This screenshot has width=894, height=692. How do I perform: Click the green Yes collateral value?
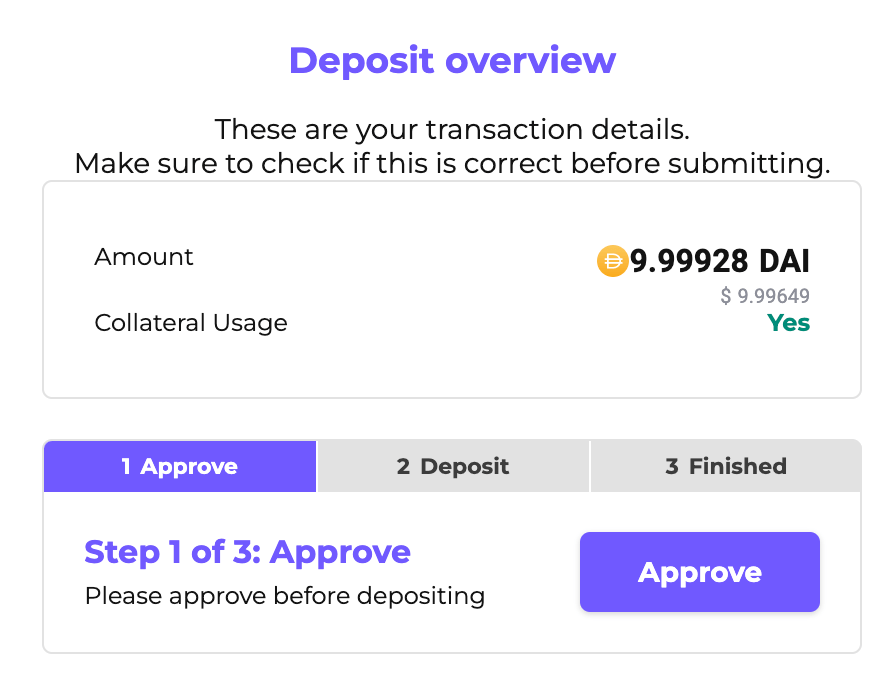tap(789, 323)
